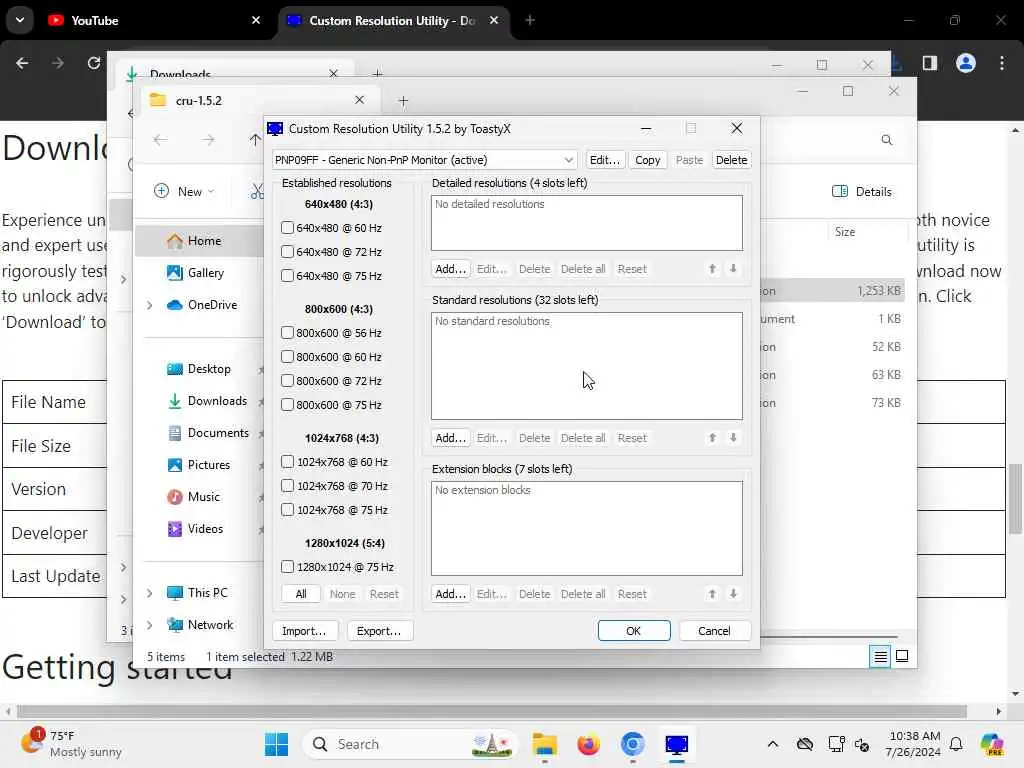The width and height of the screenshot is (1024, 768).
Task: Select the Custom Resolution Utility browser tab
Action: (x=393, y=20)
